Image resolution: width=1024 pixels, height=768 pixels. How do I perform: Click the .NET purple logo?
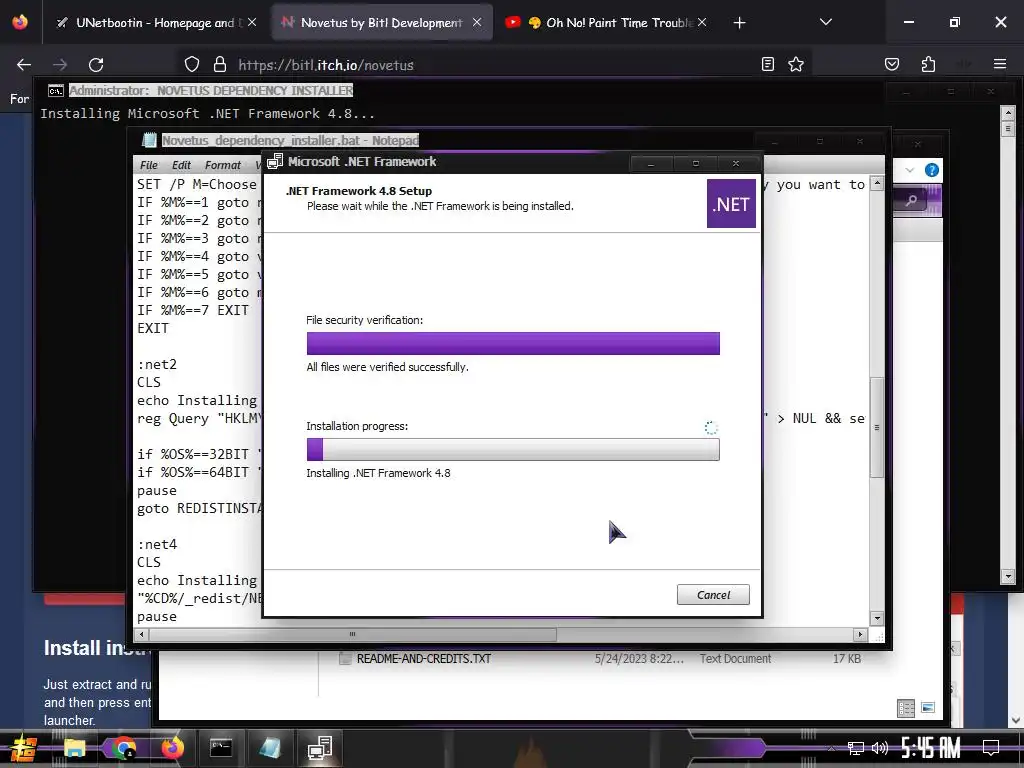pyautogui.click(x=731, y=204)
